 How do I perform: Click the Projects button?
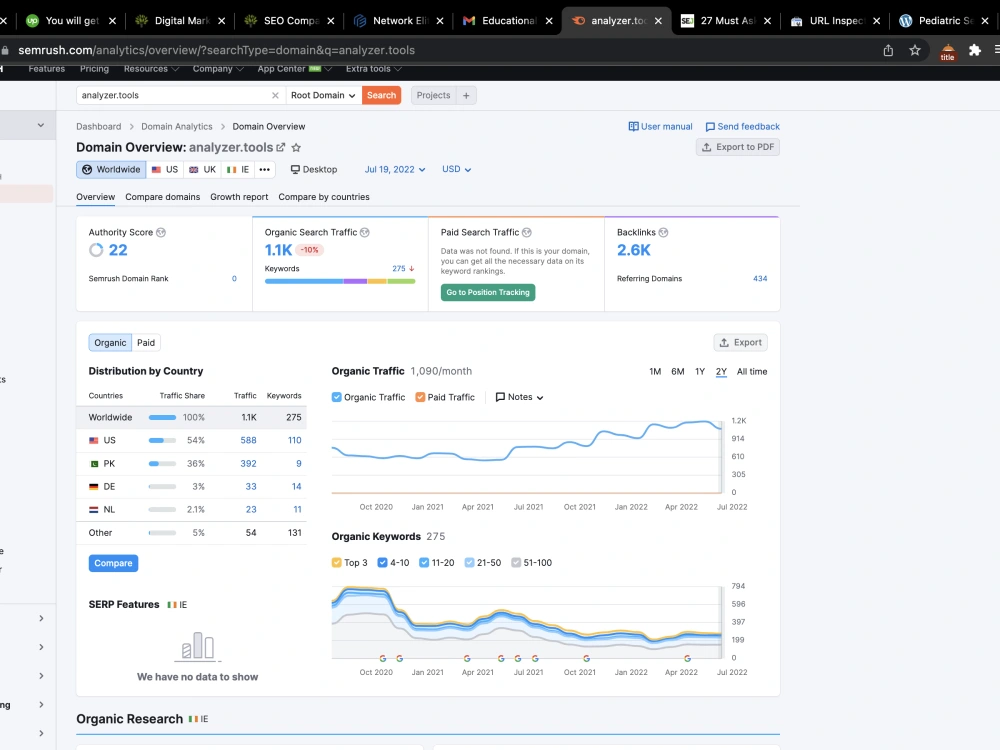click(434, 95)
